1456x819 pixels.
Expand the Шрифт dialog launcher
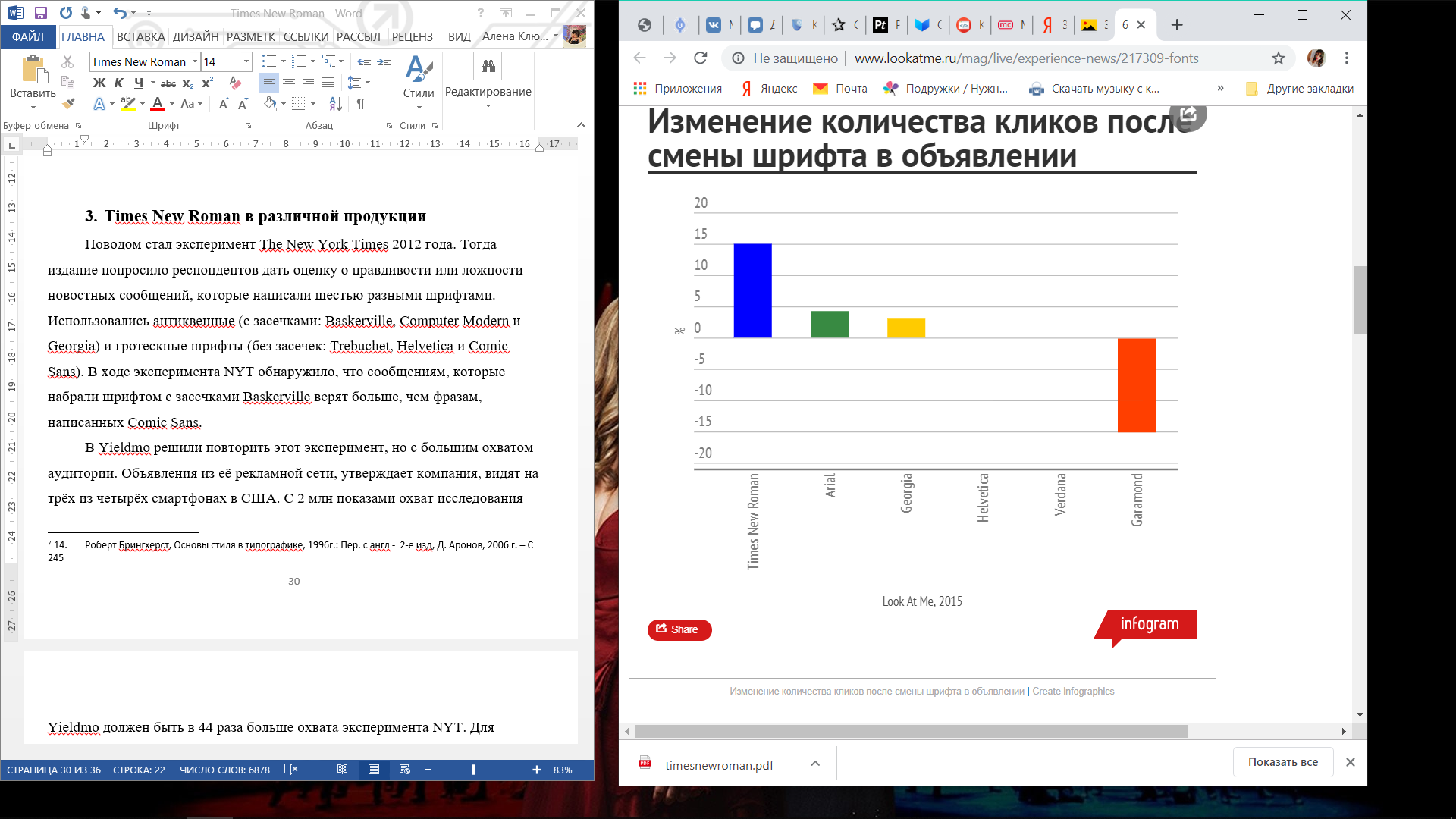point(248,126)
